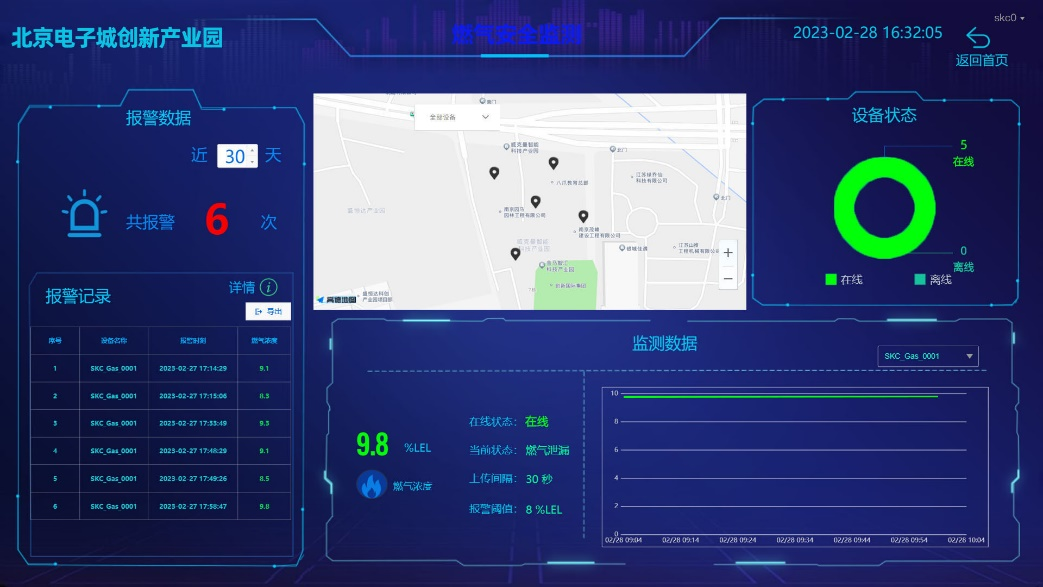Expand the 全部设备 device filter dropdown
Screen dimensions: 1043x587
[456, 117]
